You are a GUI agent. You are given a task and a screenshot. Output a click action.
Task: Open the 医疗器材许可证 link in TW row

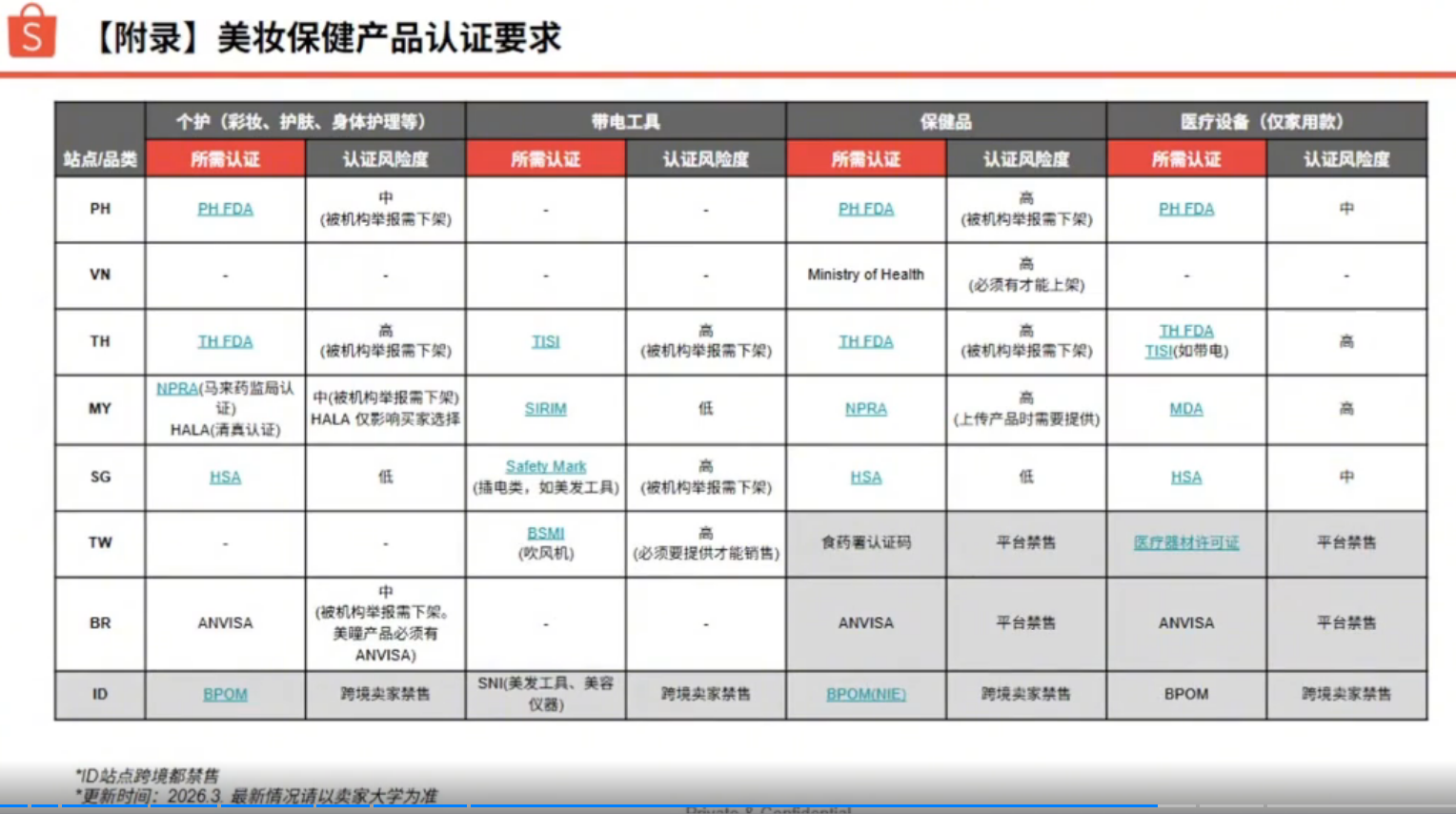[1186, 542]
